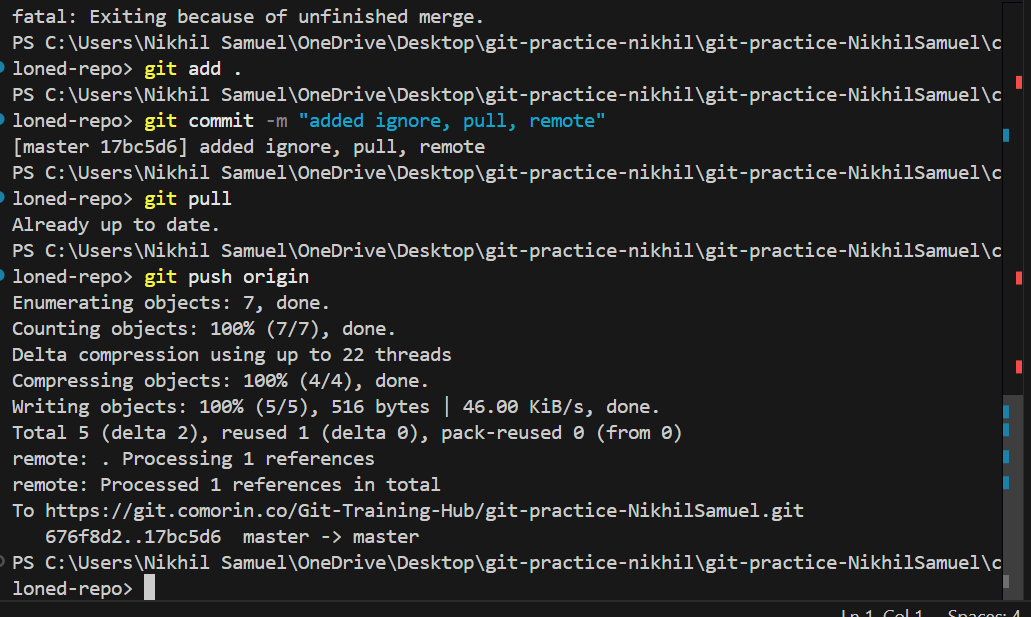Viewport: 1031px width, 617px height.
Task: Click the "Writing objects: 100%" output line
Action: (336, 406)
